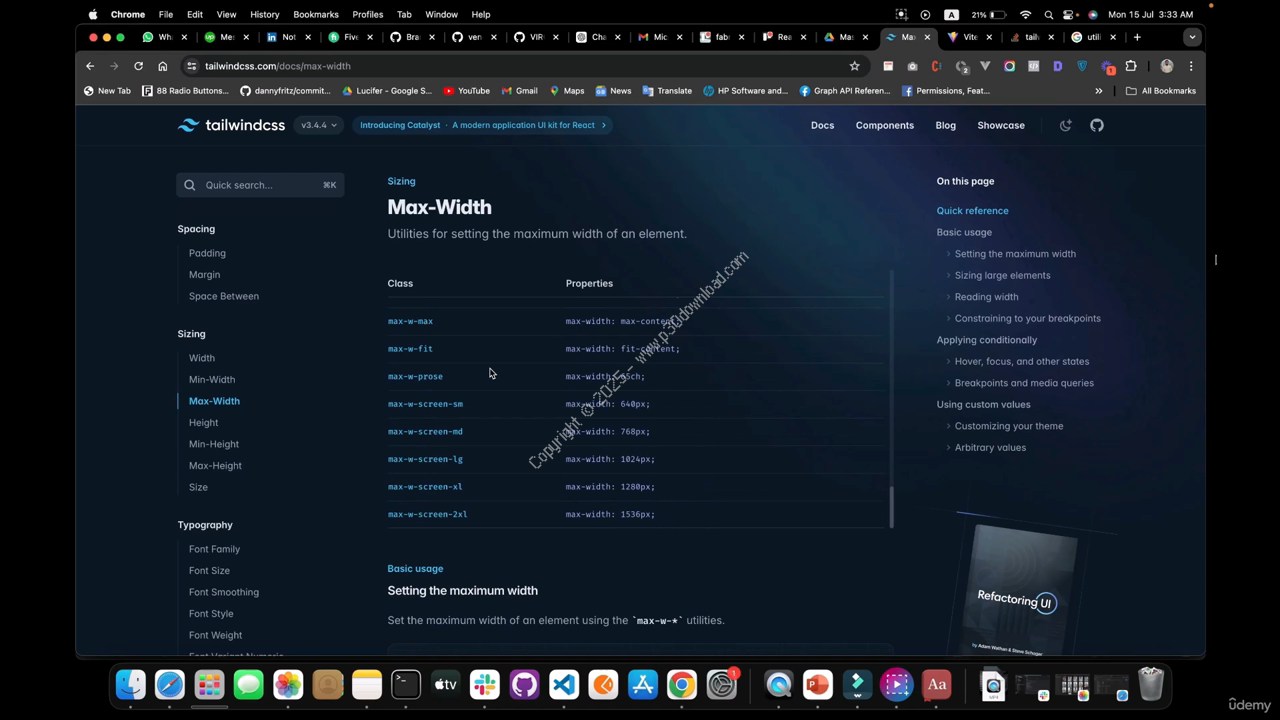Click the browser home icon
Viewport: 1280px width, 720px height.
[x=162, y=66]
